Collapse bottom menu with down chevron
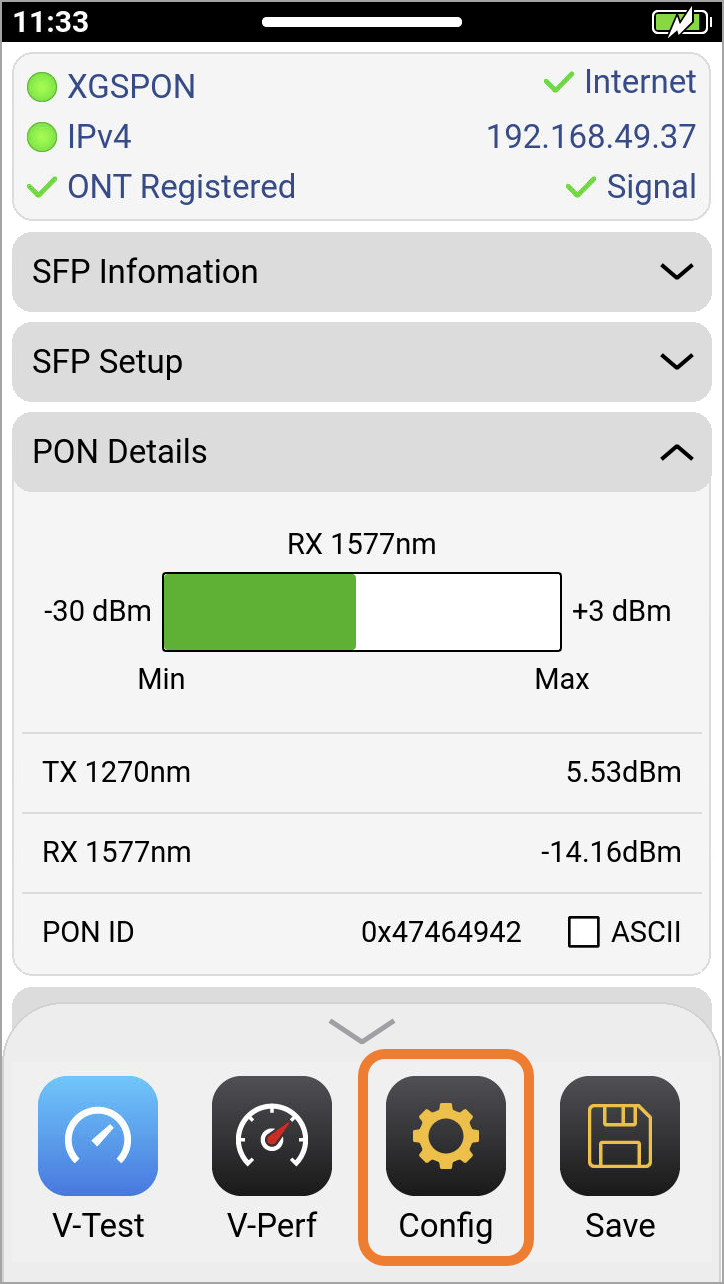 [362, 1030]
